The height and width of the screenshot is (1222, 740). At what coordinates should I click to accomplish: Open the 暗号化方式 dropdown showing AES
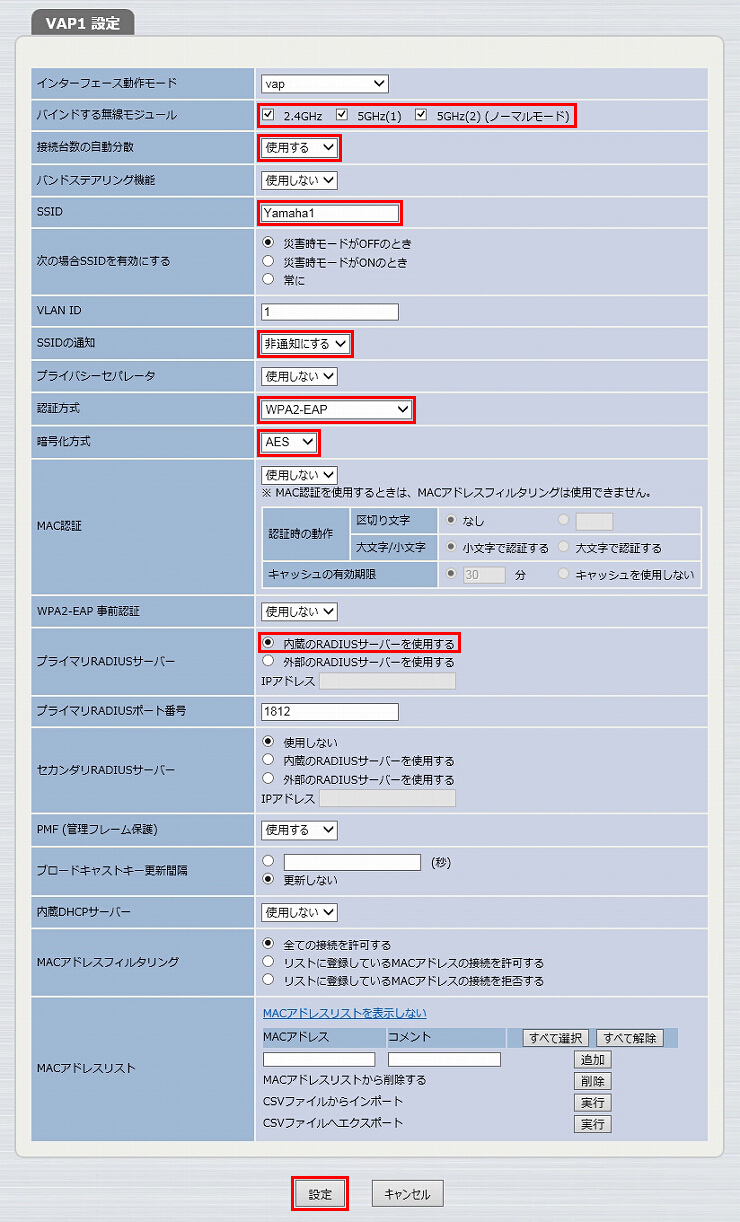coord(289,442)
